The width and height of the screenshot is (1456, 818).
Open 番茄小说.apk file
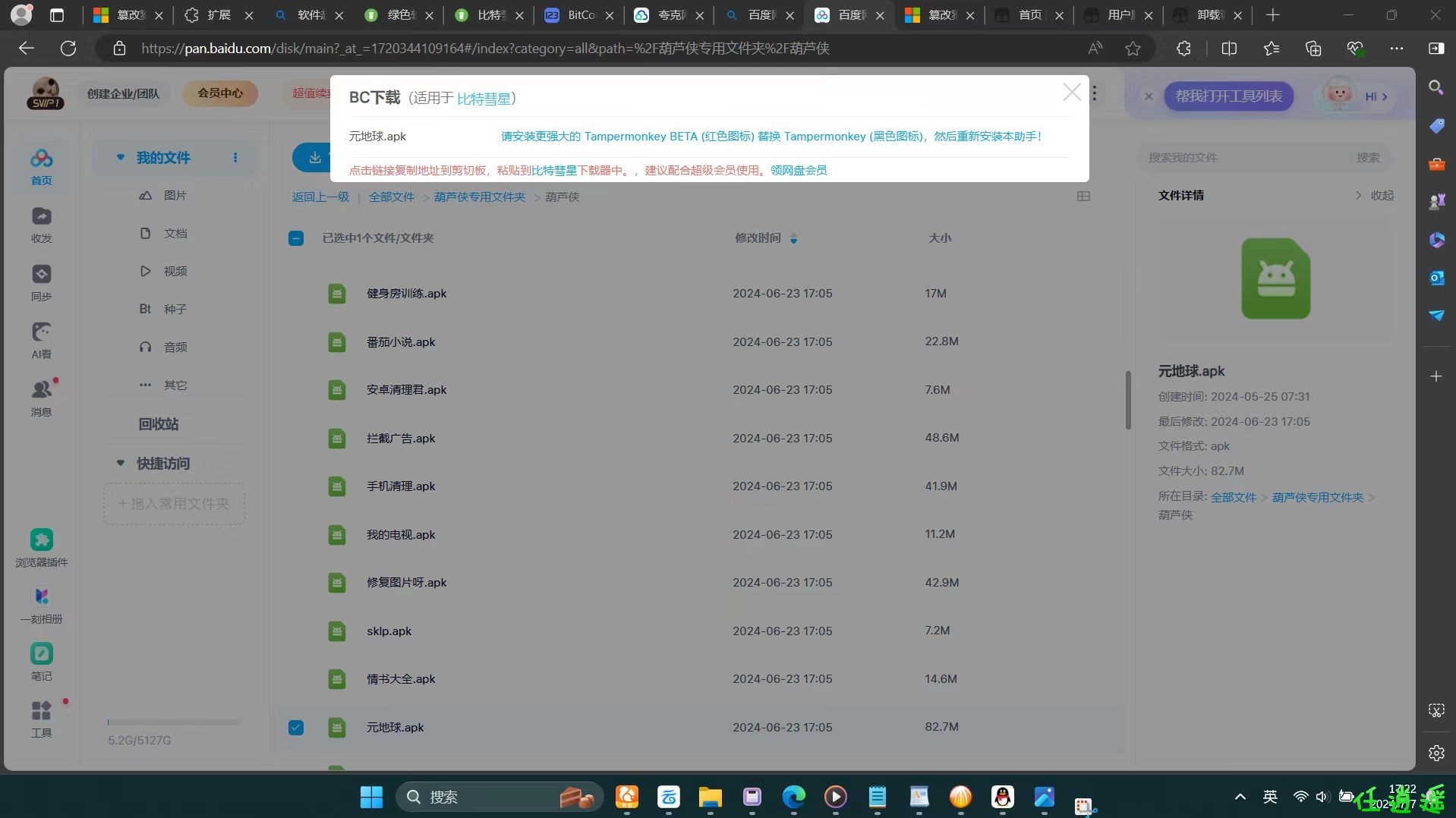[401, 342]
